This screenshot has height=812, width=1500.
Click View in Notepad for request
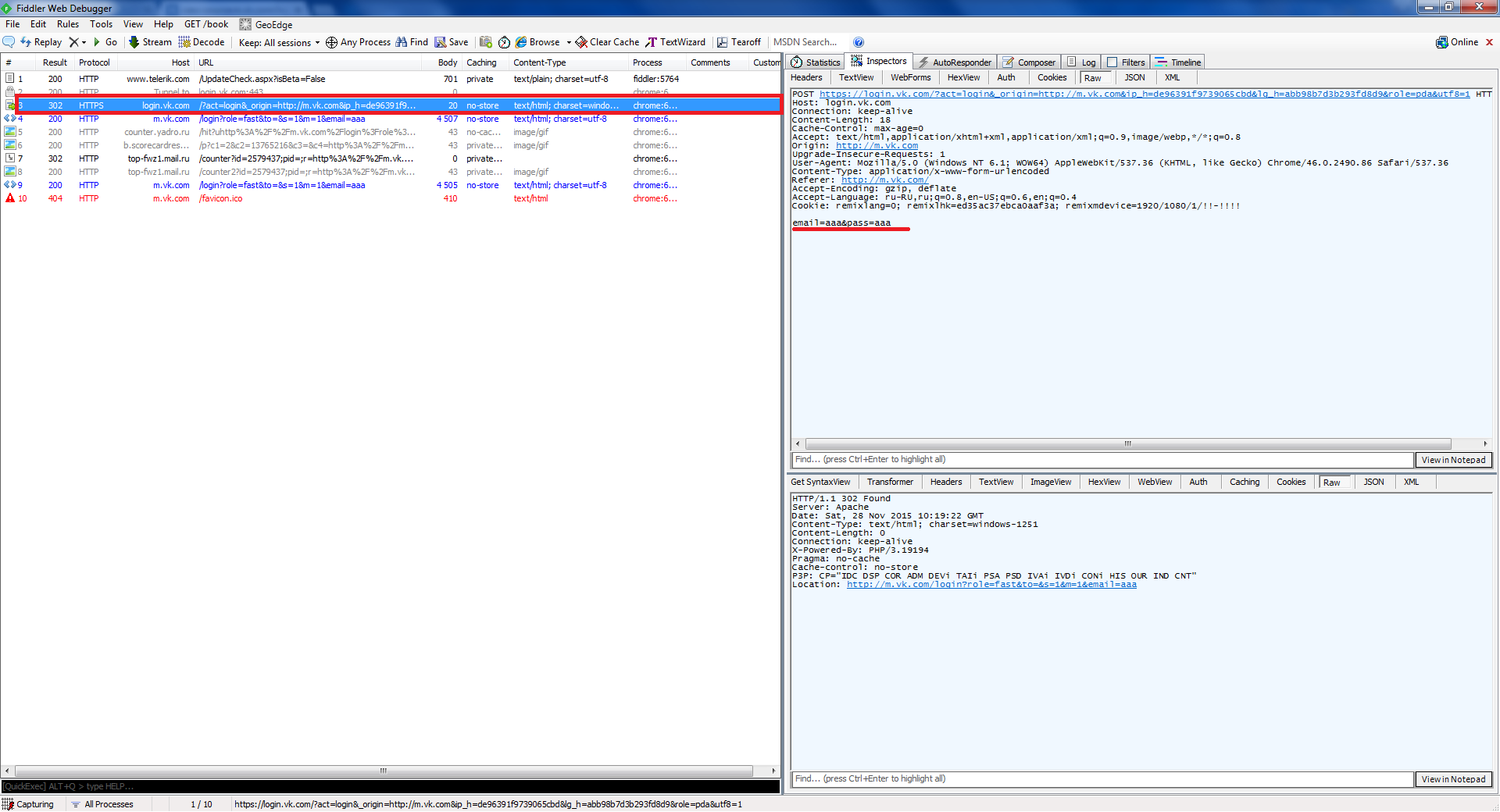coord(1453,460)
